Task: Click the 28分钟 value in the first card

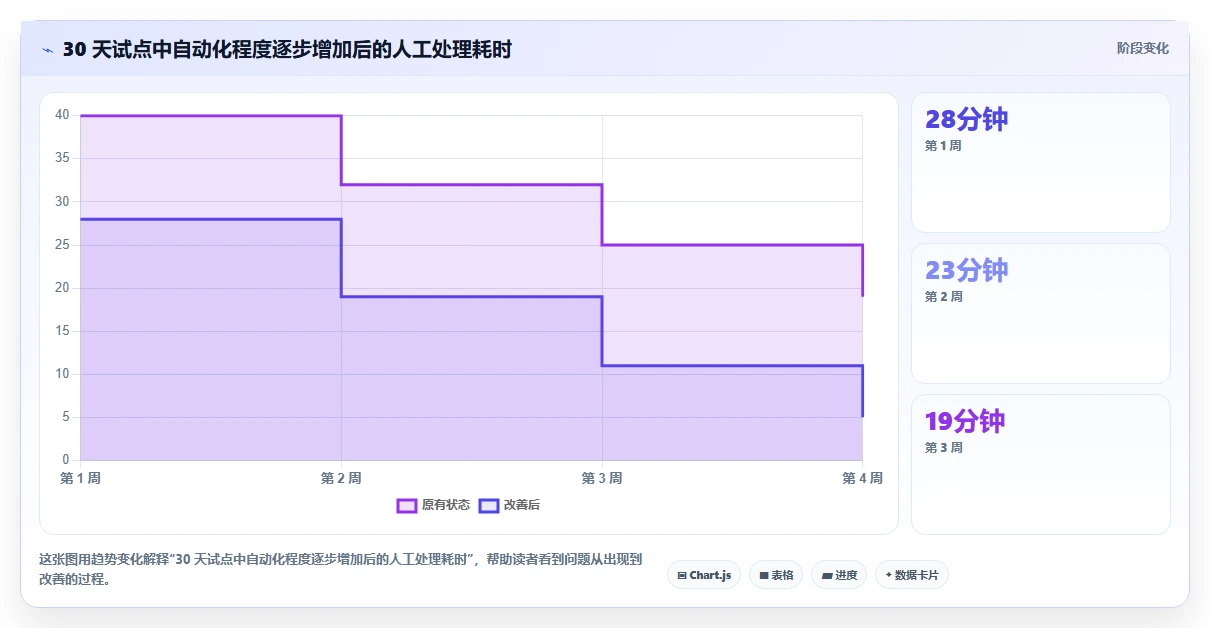Action: (x=966, y=120)
